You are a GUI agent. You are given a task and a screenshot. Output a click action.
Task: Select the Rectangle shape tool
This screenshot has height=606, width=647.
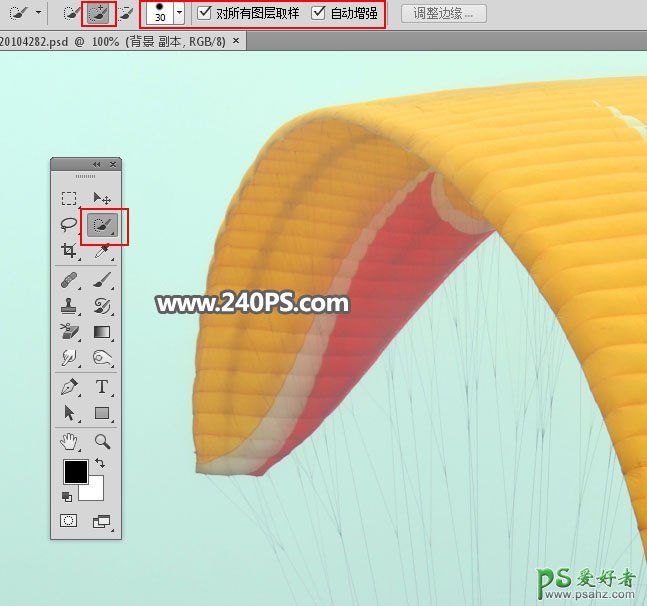[102, 413]
